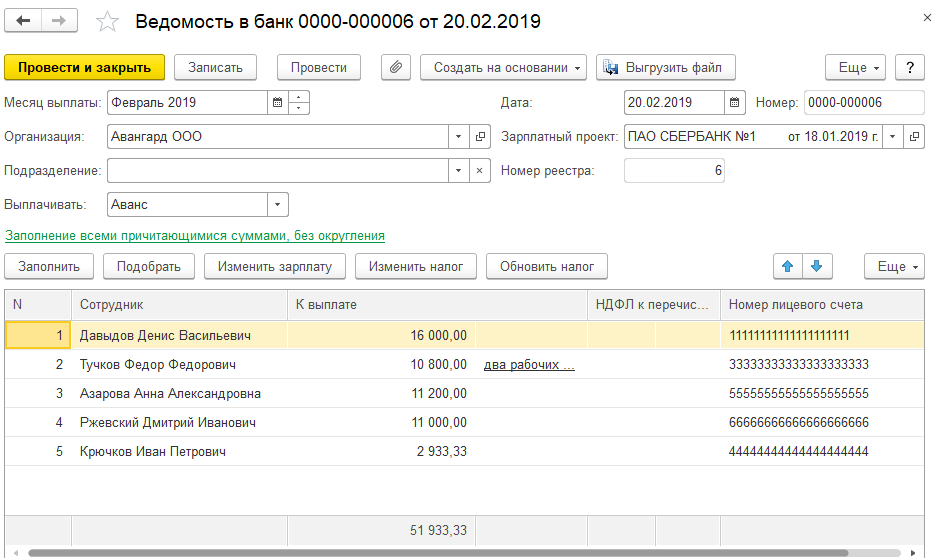Screen dimensions: 936x558
Task: Click the Провести и закрыть button
Action: (84, 67)
